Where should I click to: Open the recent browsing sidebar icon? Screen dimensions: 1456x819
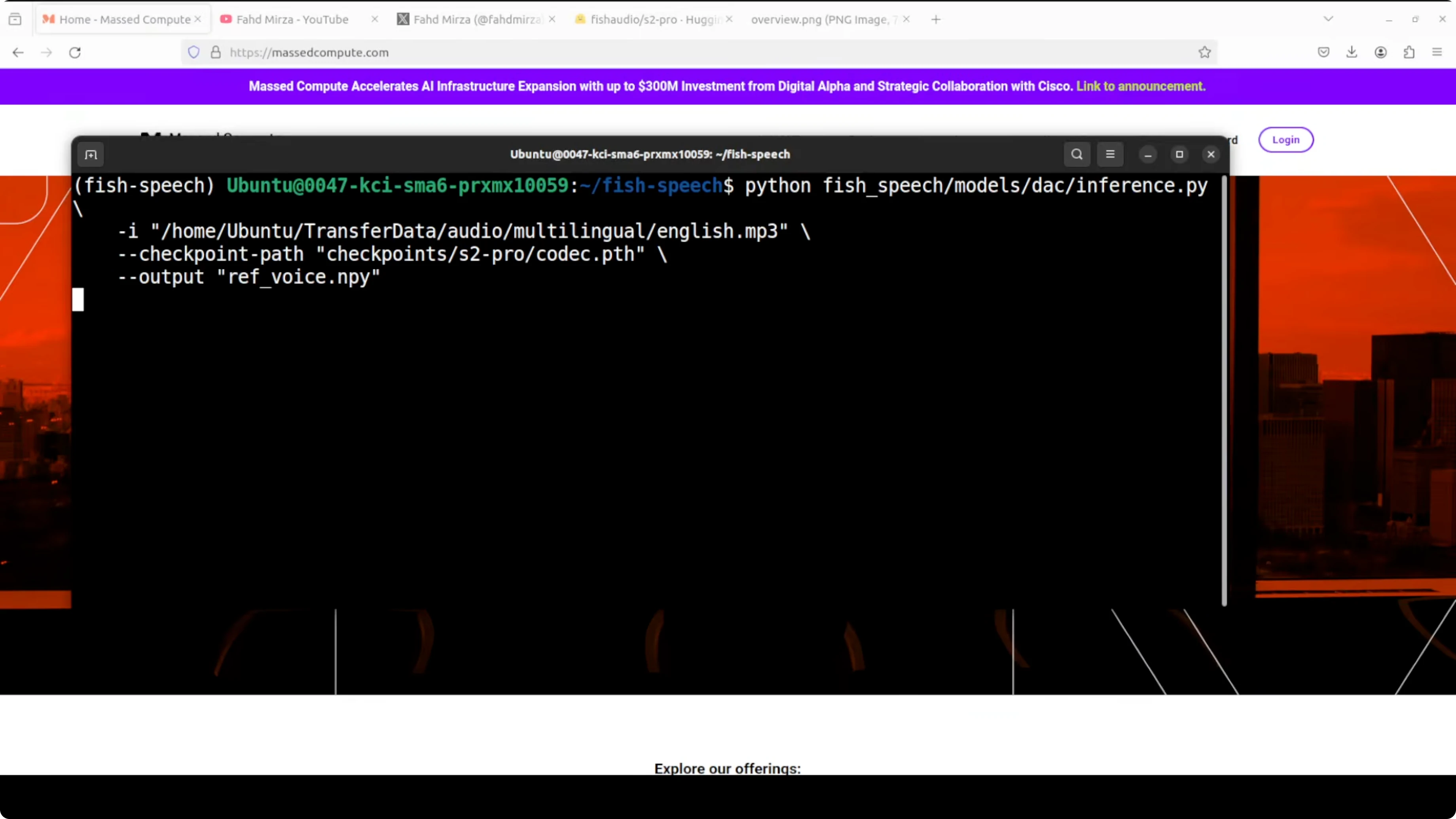[15, 19]
